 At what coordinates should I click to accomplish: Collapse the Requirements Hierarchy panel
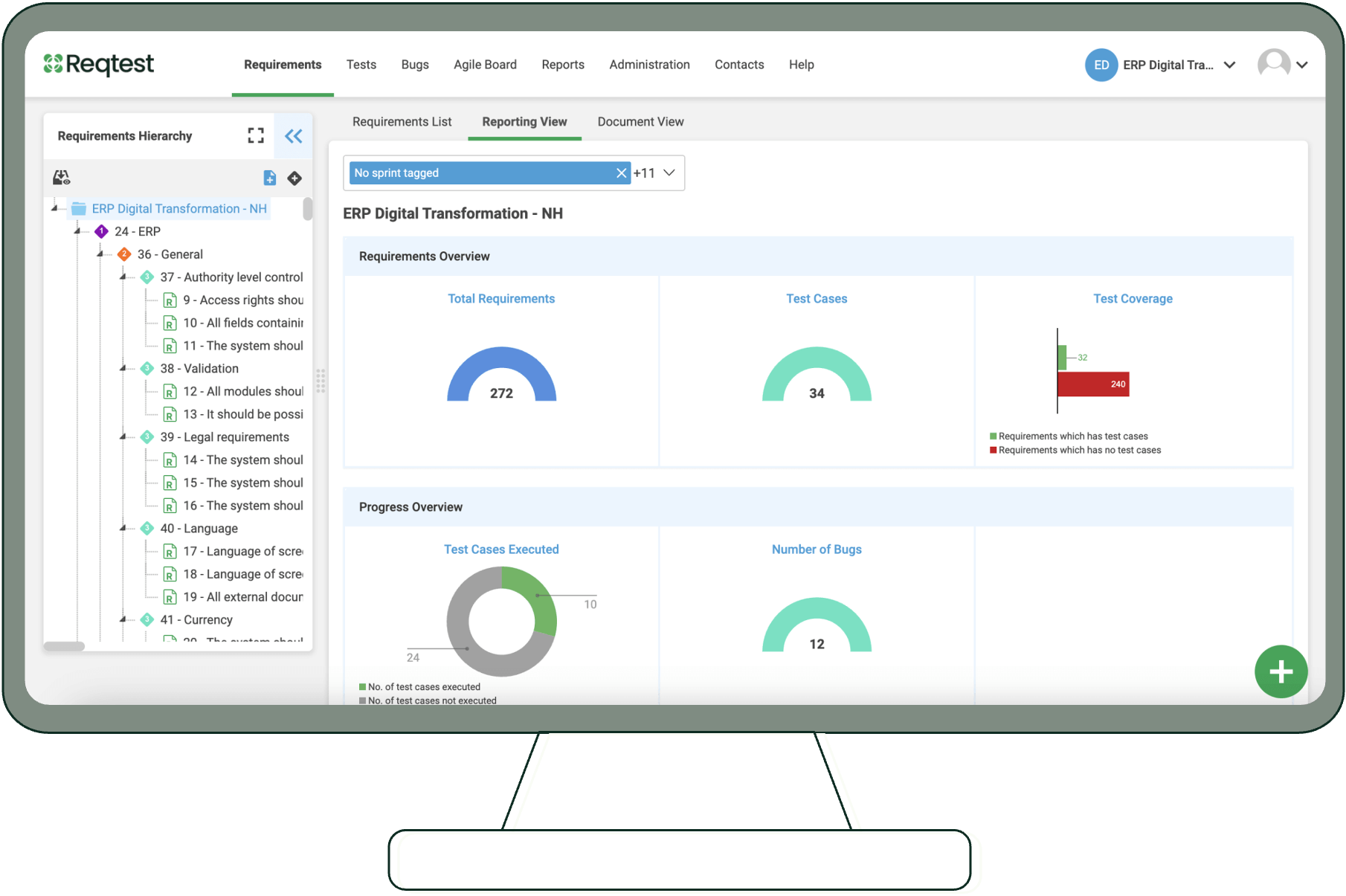click(293, 135)
